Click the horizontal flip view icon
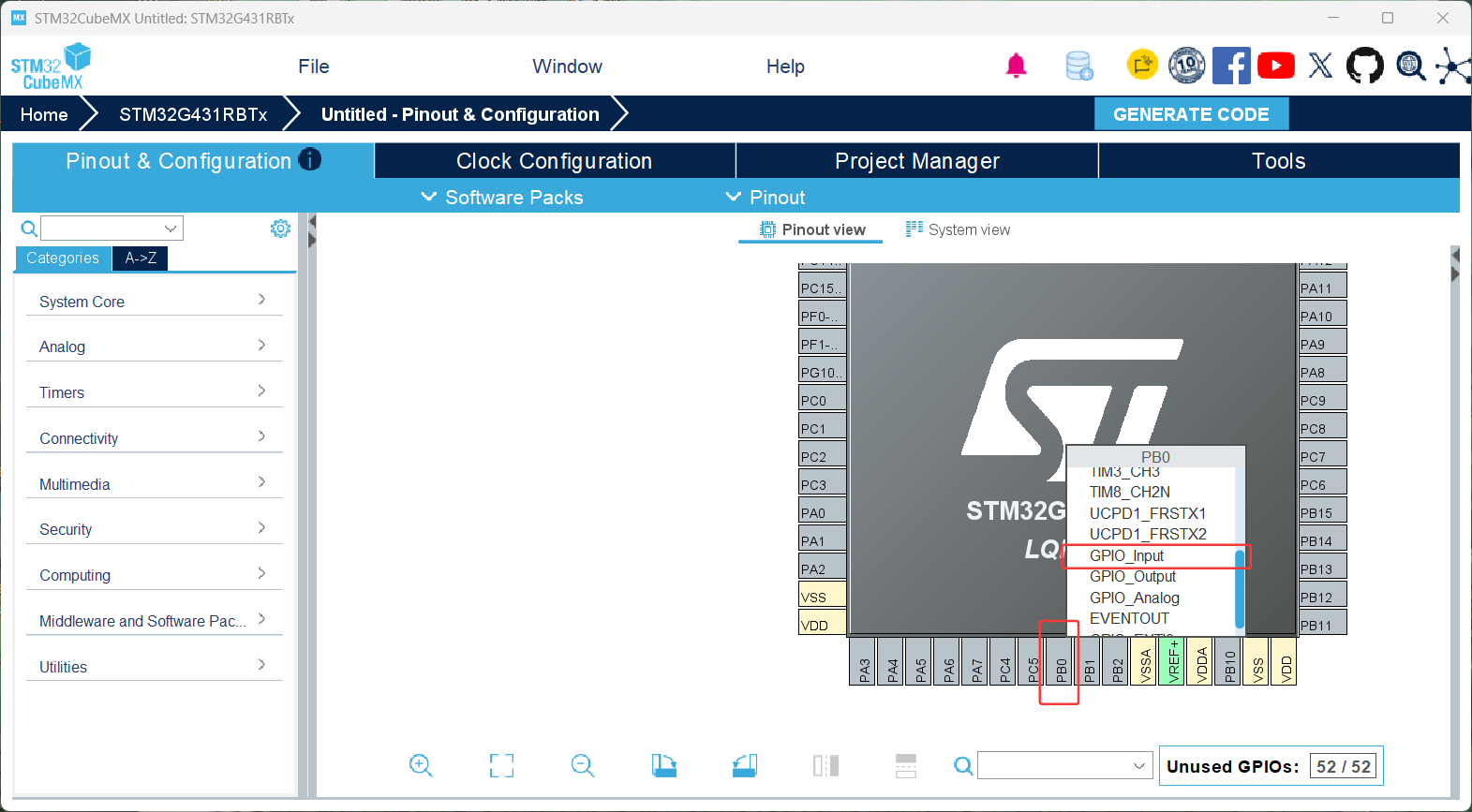The height and width of the screenshot is (812, 1472). point(825,766)
